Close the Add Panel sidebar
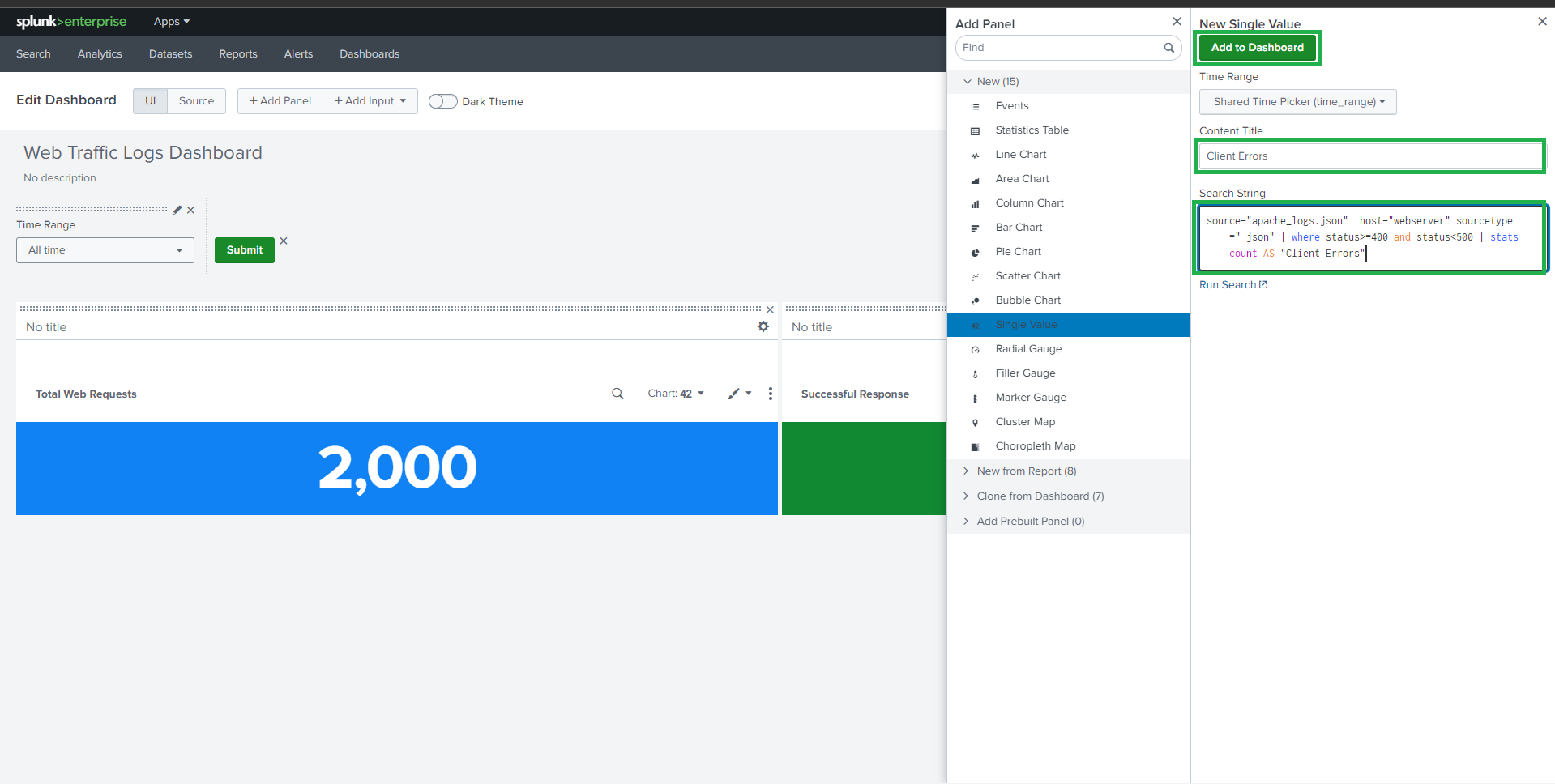The height and width of the screenshot is (784, 1555). [x=1177, y=22]
